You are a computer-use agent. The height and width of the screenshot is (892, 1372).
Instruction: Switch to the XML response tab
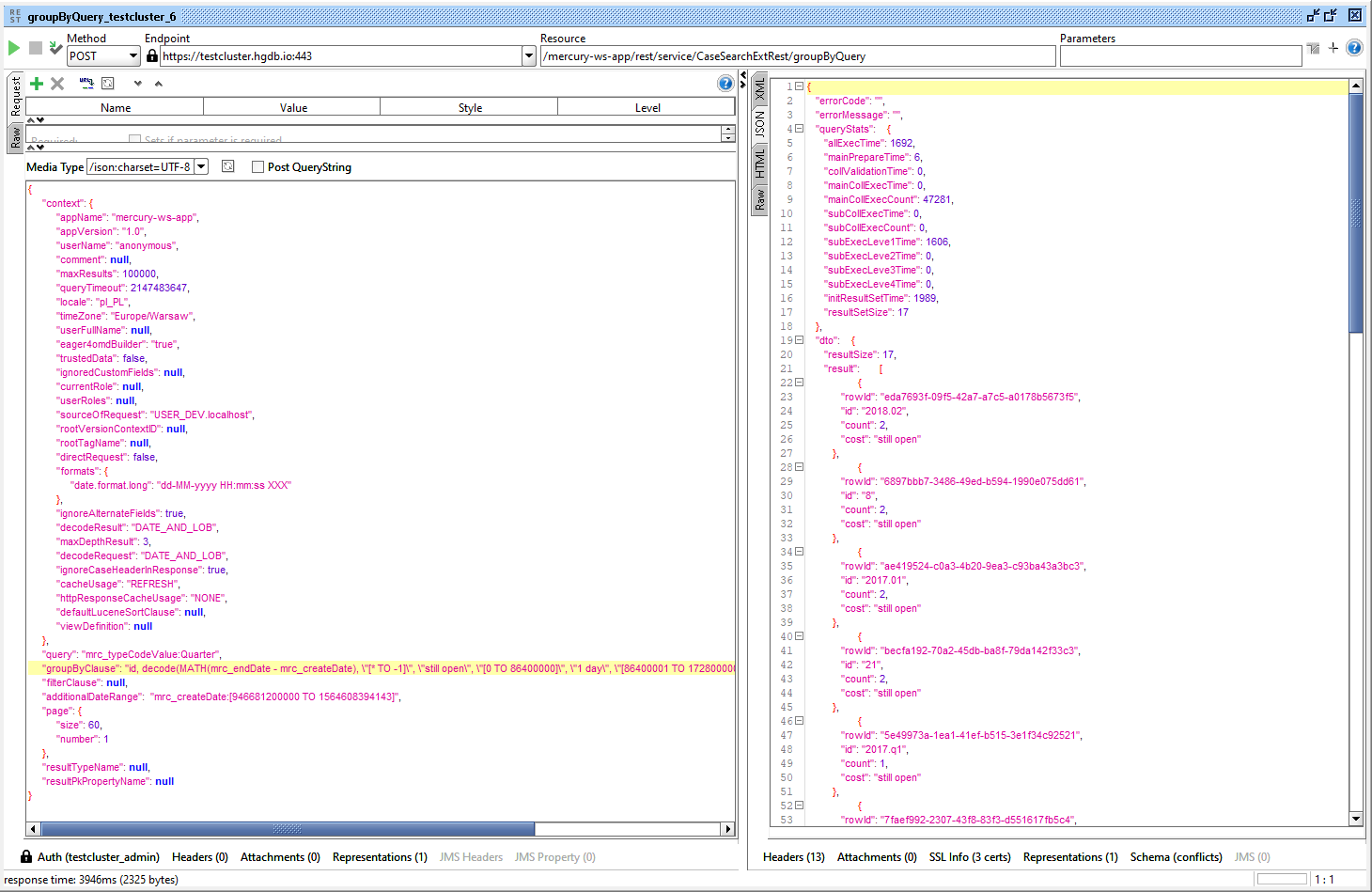(x=760, y=91)
